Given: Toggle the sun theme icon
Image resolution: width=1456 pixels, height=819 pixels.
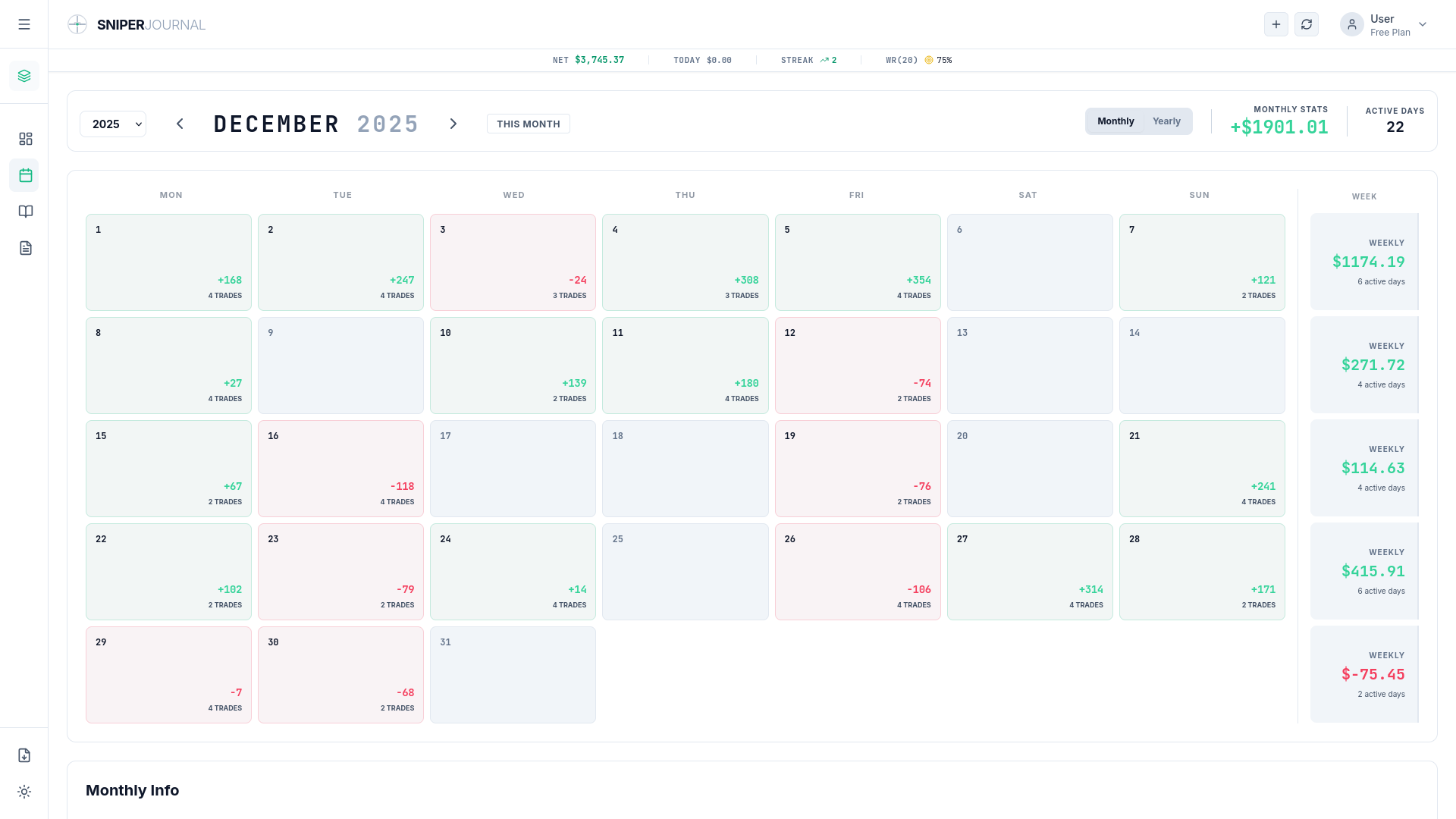Looking at the screenshot, I should 24,792.
